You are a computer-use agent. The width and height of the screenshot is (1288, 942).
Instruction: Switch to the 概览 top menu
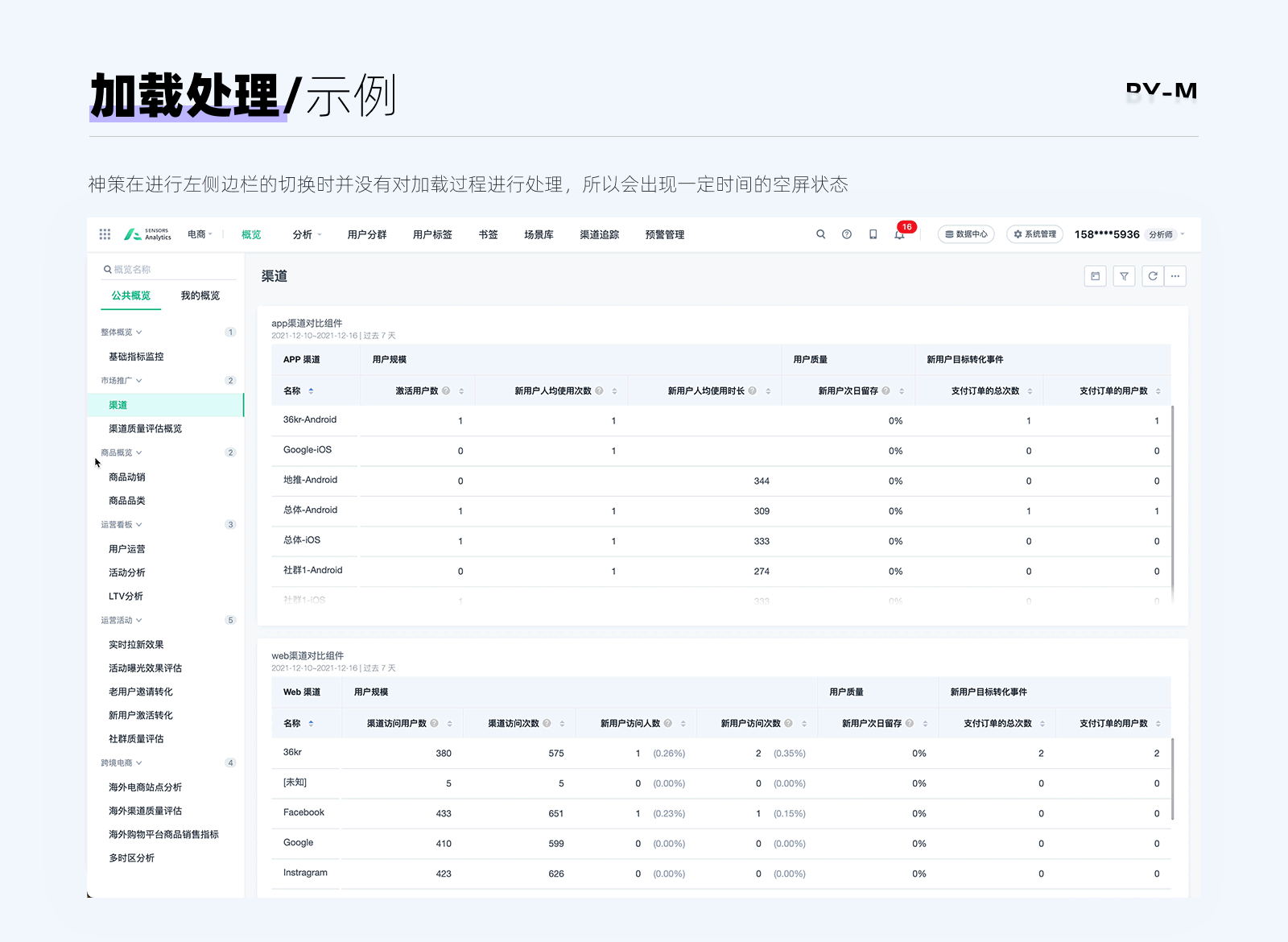(x=251, y=234)
